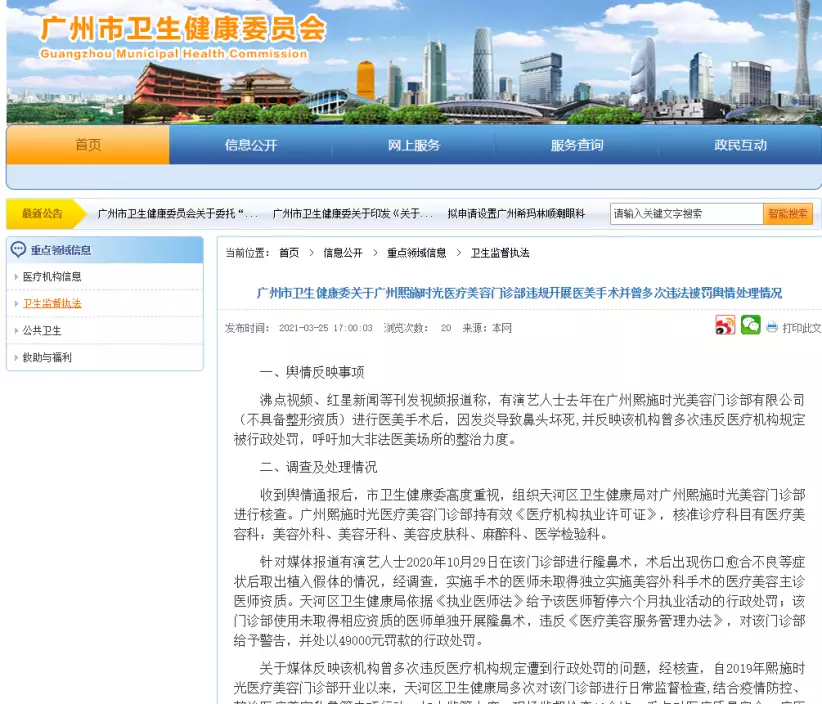This screenshot has width=822, height=704.
Task: Open 公共卫生 sidebar item
Action: pyautogui.click(x=42, y=330)
